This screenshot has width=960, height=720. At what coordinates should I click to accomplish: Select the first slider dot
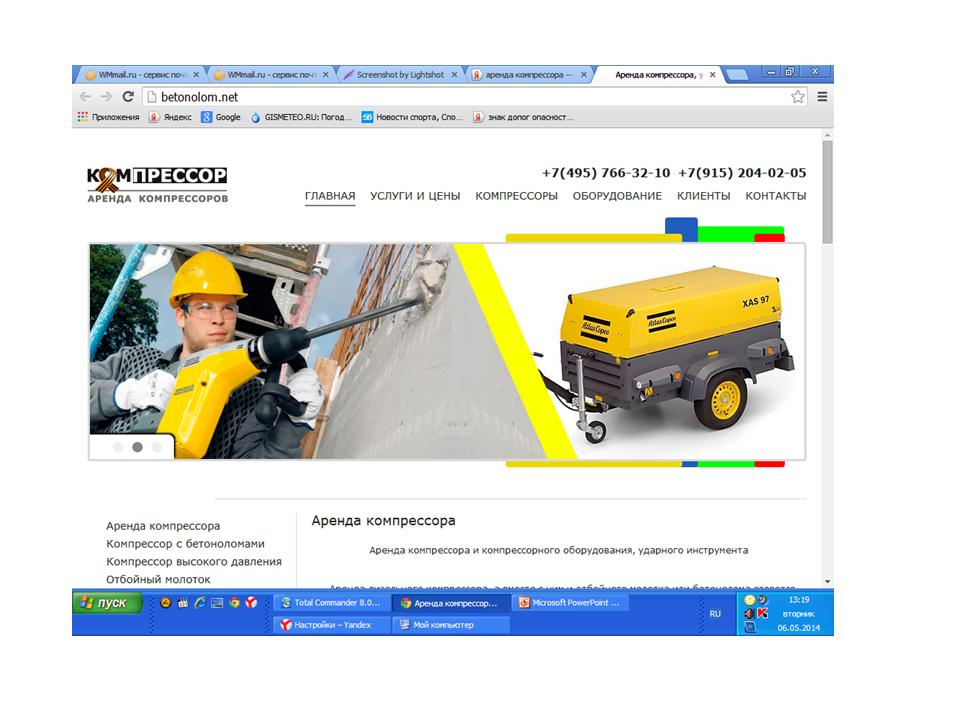(118, 447)
